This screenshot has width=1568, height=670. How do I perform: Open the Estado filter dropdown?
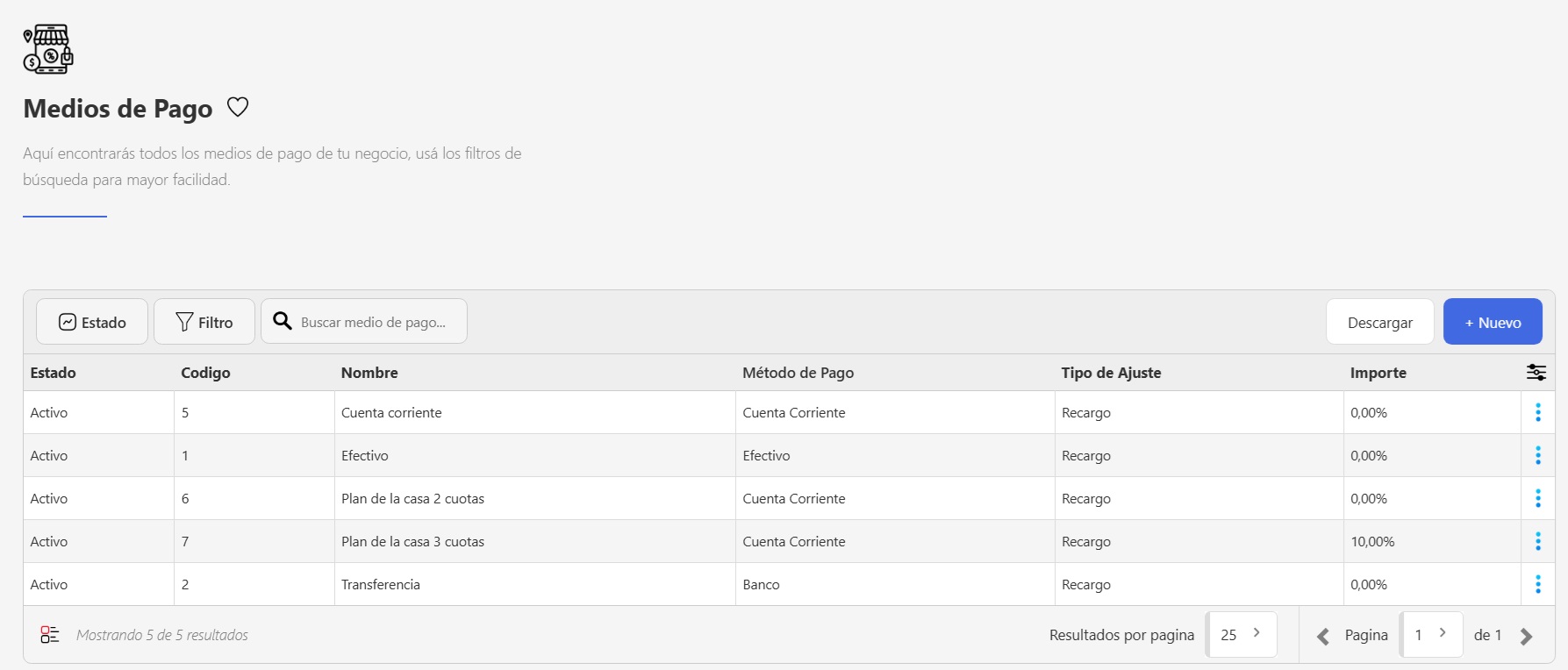[92, 322]
